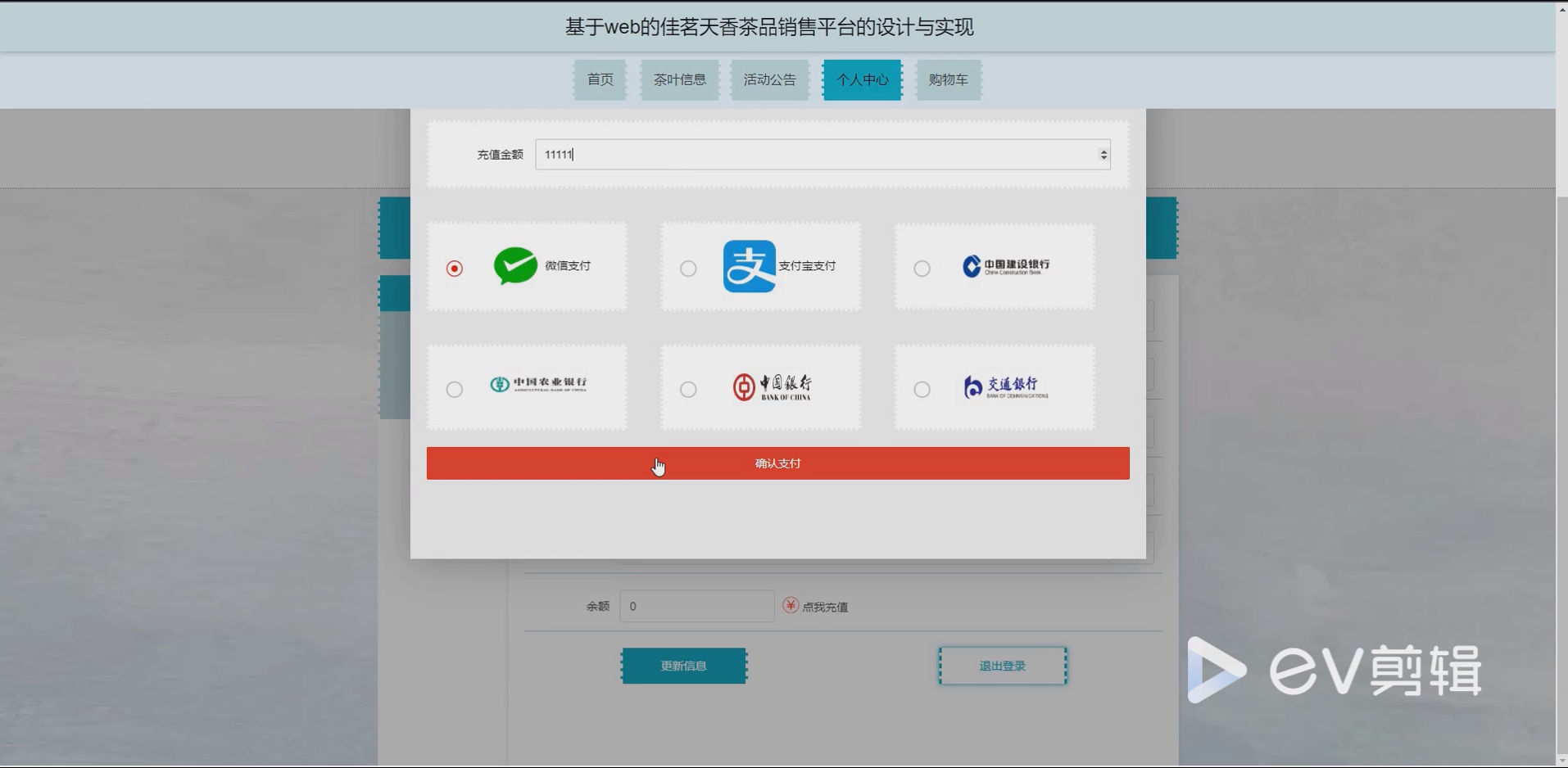This screenshot has width=1568, height=768.
Task: Click the yen recharge icon beside 点我充值
Action: pos(791,605)
